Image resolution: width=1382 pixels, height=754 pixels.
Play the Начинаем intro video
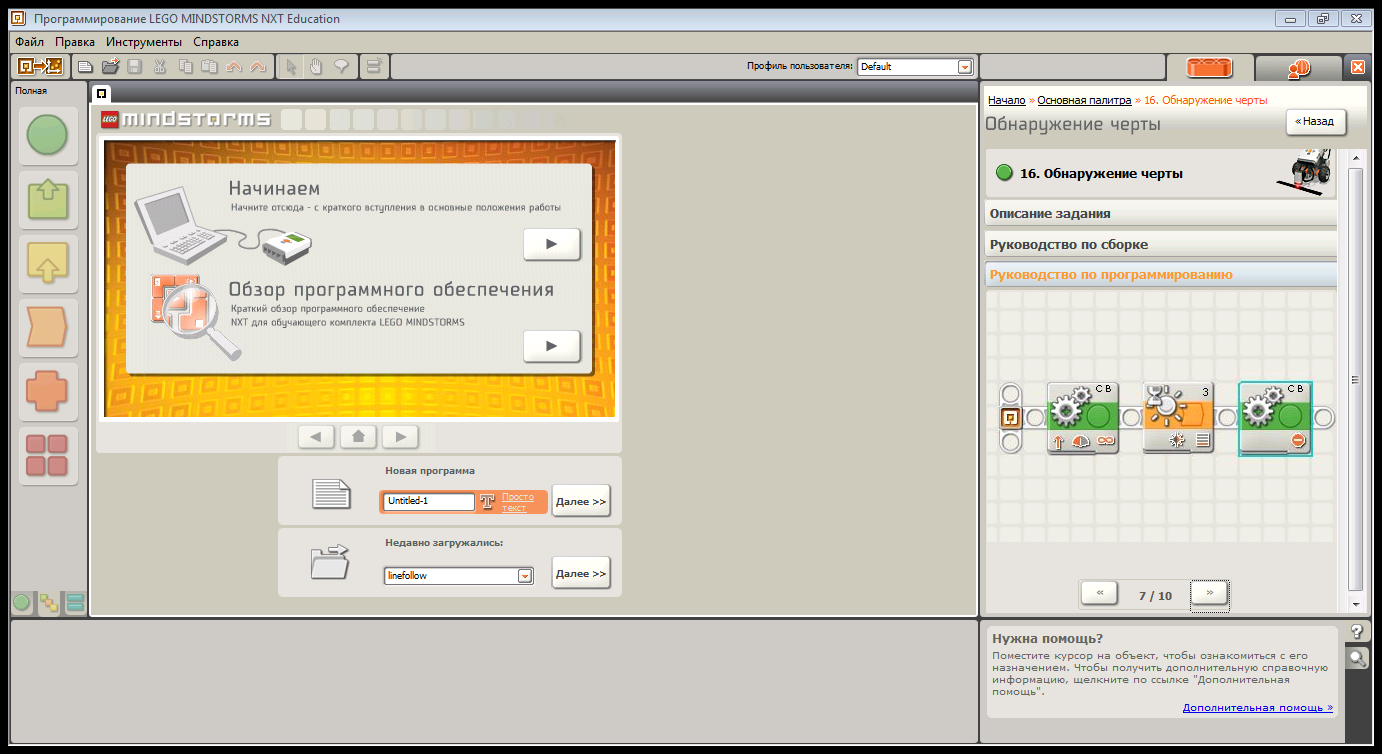(x=552, y=244)
